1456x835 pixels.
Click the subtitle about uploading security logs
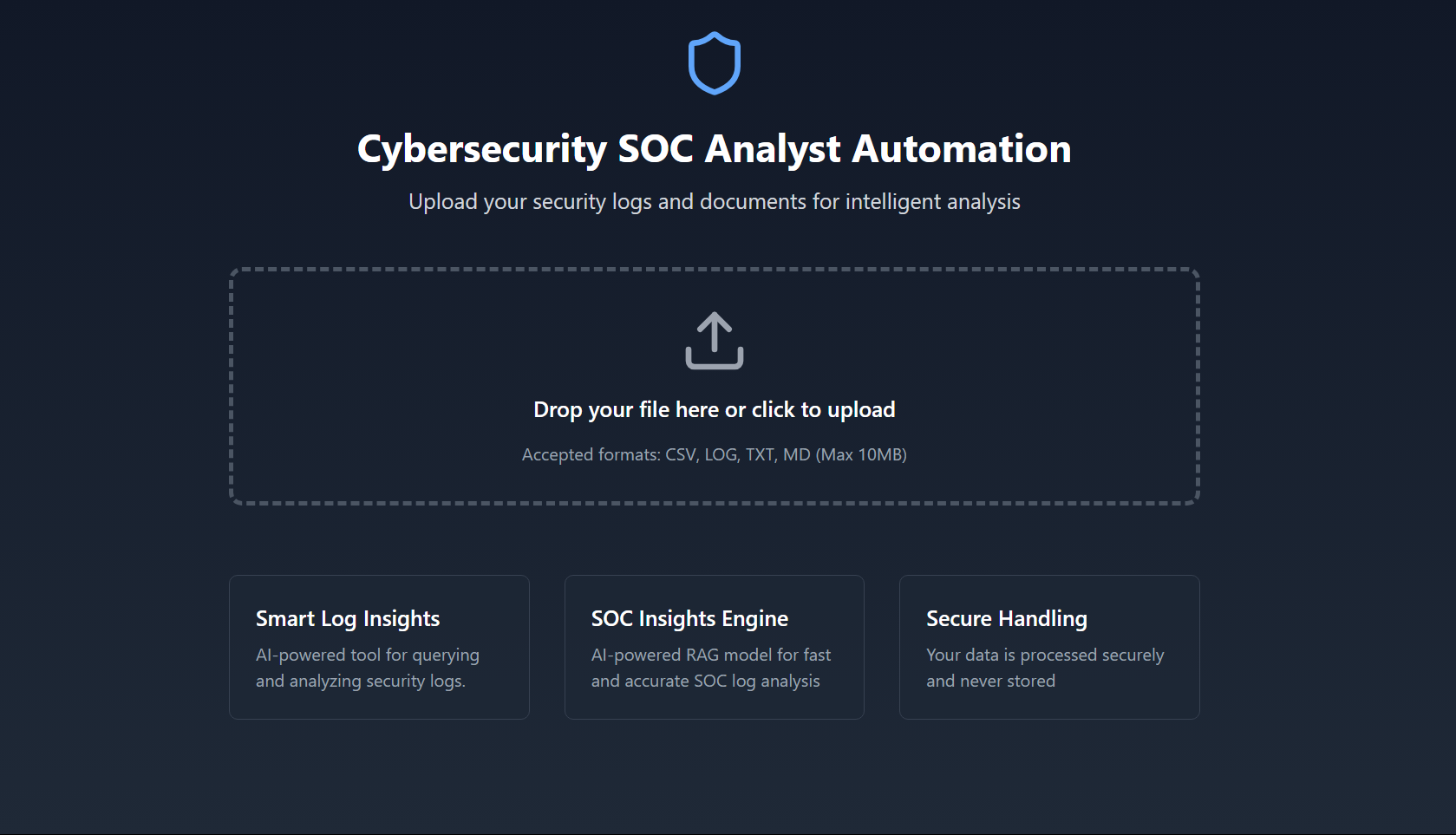(713, 201)
